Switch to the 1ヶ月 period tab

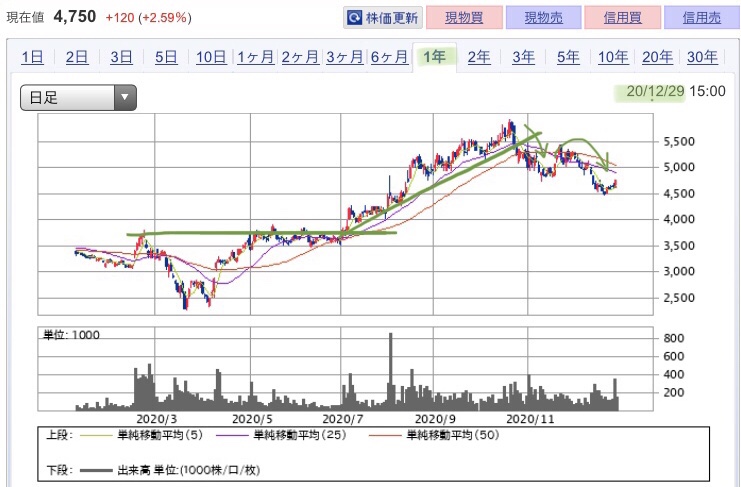255,57
